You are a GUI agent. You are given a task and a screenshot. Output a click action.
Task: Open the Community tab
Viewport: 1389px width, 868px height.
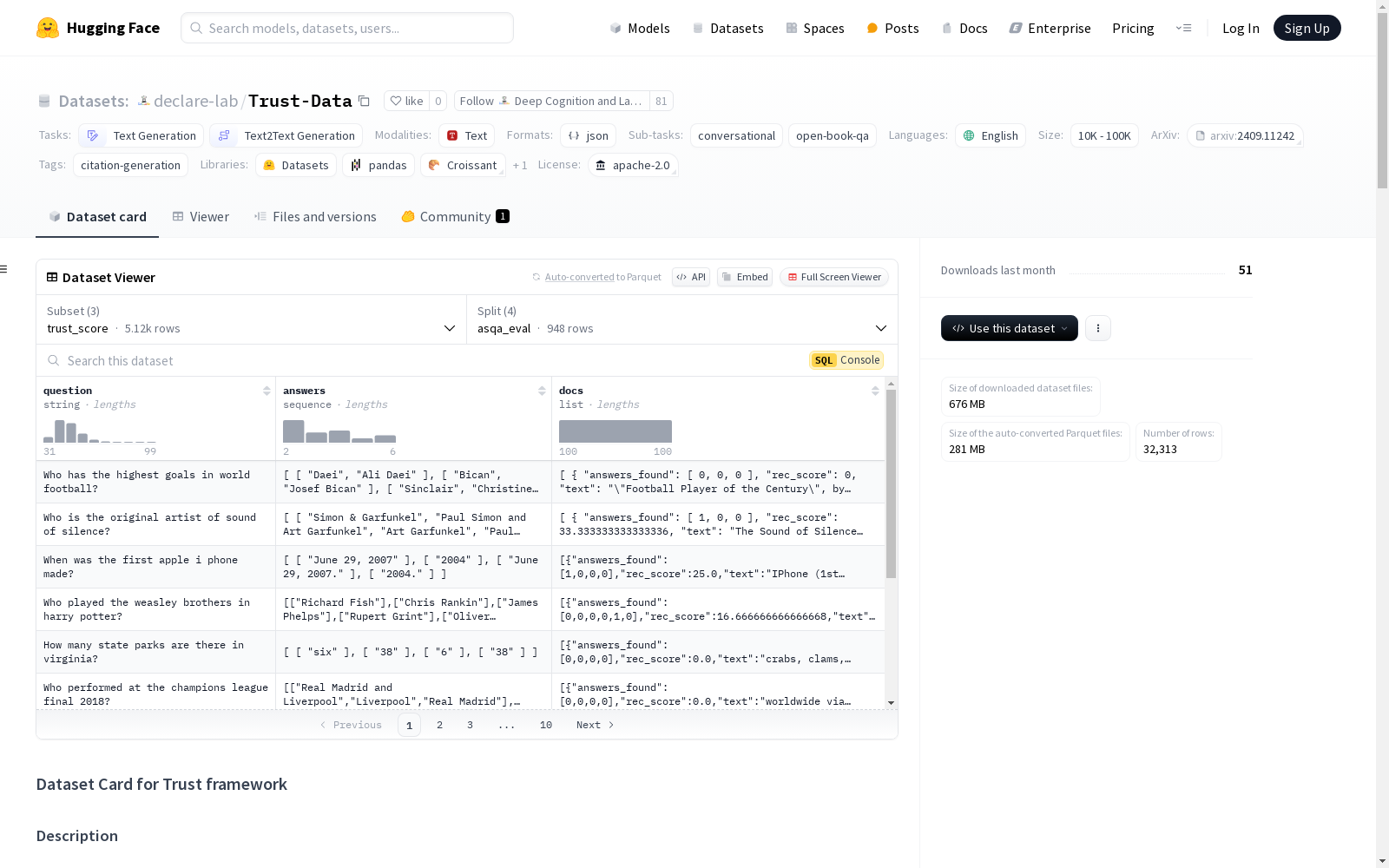click(455, 217)
